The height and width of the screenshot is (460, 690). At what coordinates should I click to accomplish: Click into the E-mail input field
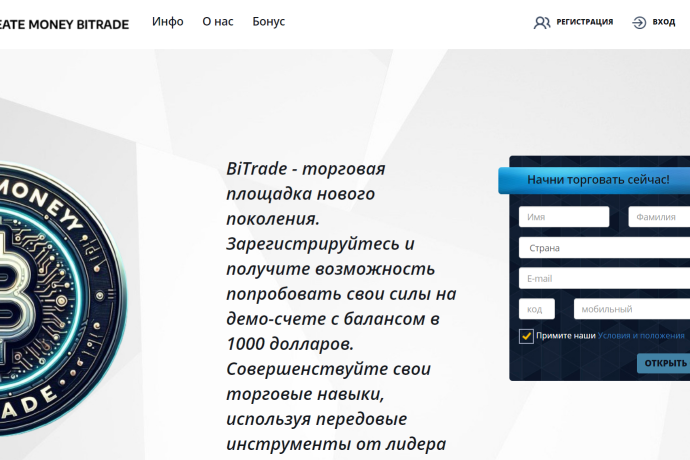point(604,278)
